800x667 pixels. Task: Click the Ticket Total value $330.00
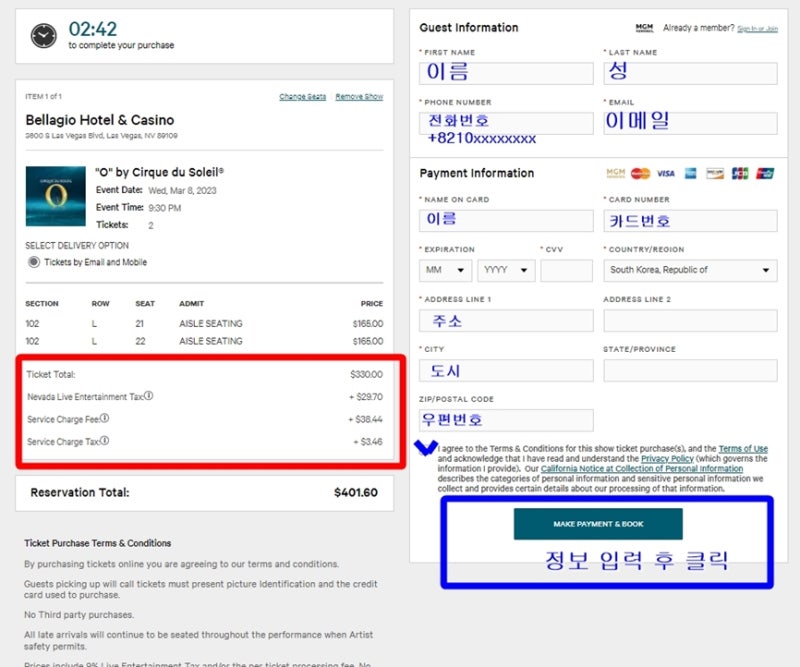pos(366,374)
